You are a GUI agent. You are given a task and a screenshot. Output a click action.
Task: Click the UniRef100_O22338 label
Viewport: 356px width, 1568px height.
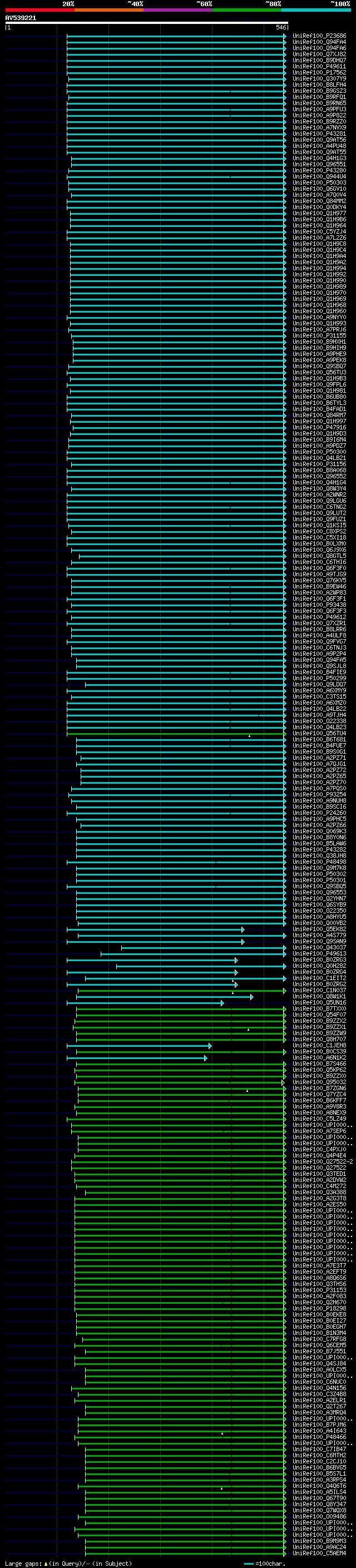pos(319,721)
